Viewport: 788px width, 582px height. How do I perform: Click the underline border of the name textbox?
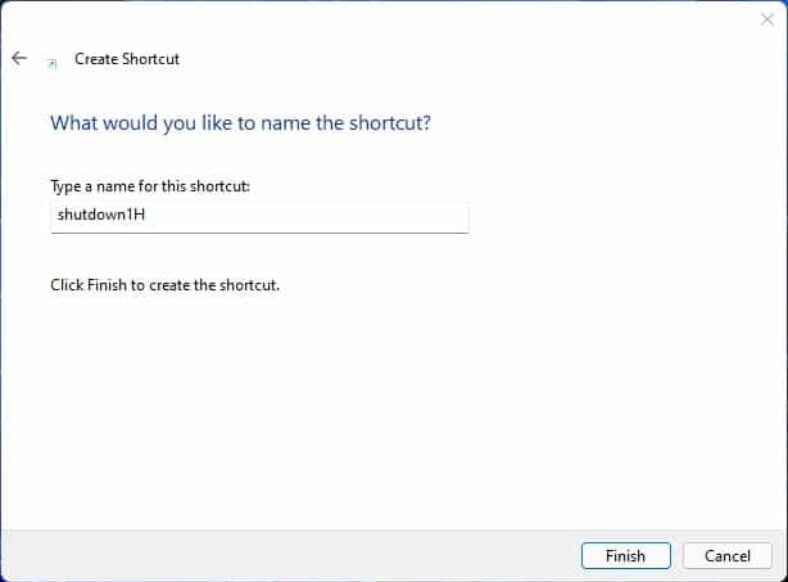point(260,233)
